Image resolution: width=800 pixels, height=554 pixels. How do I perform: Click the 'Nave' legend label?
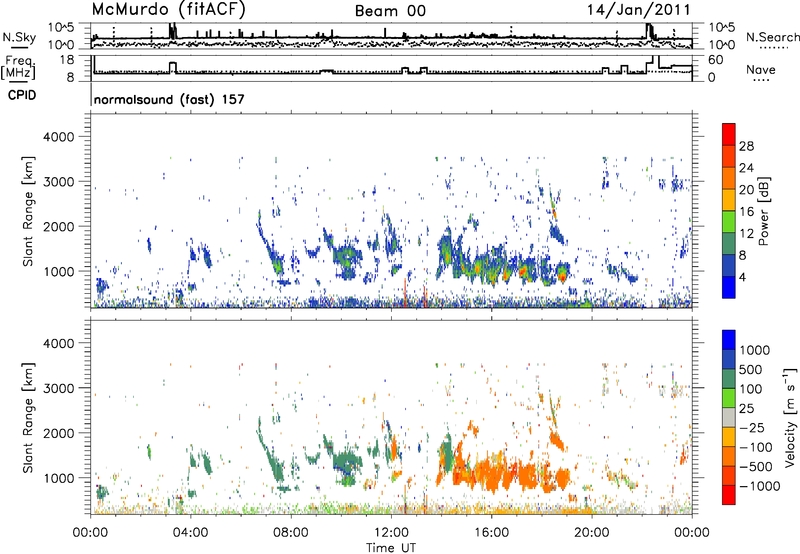761,69
